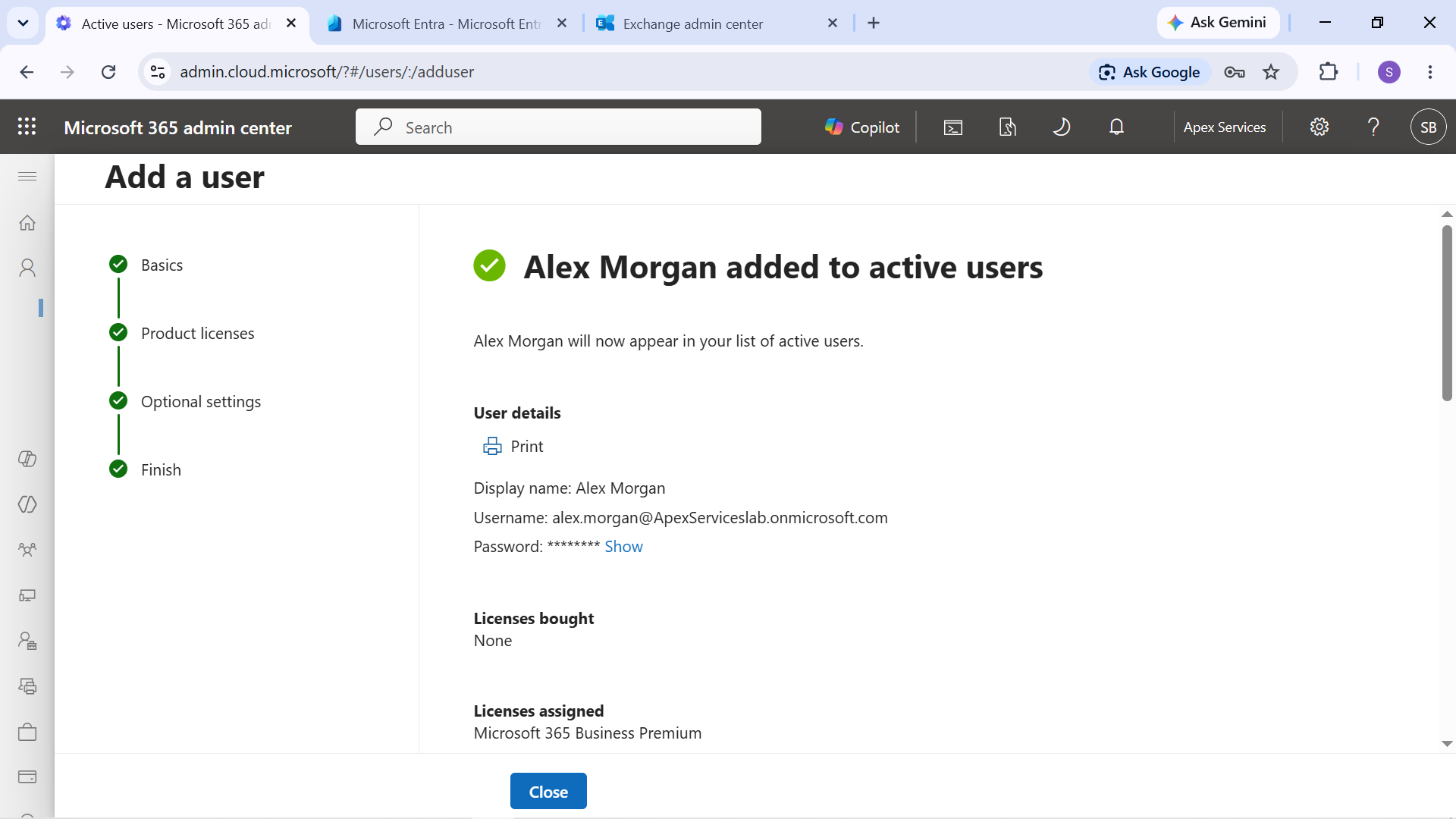Click Ask Gemini button

pyautogui.click(x=1217, y=23)
